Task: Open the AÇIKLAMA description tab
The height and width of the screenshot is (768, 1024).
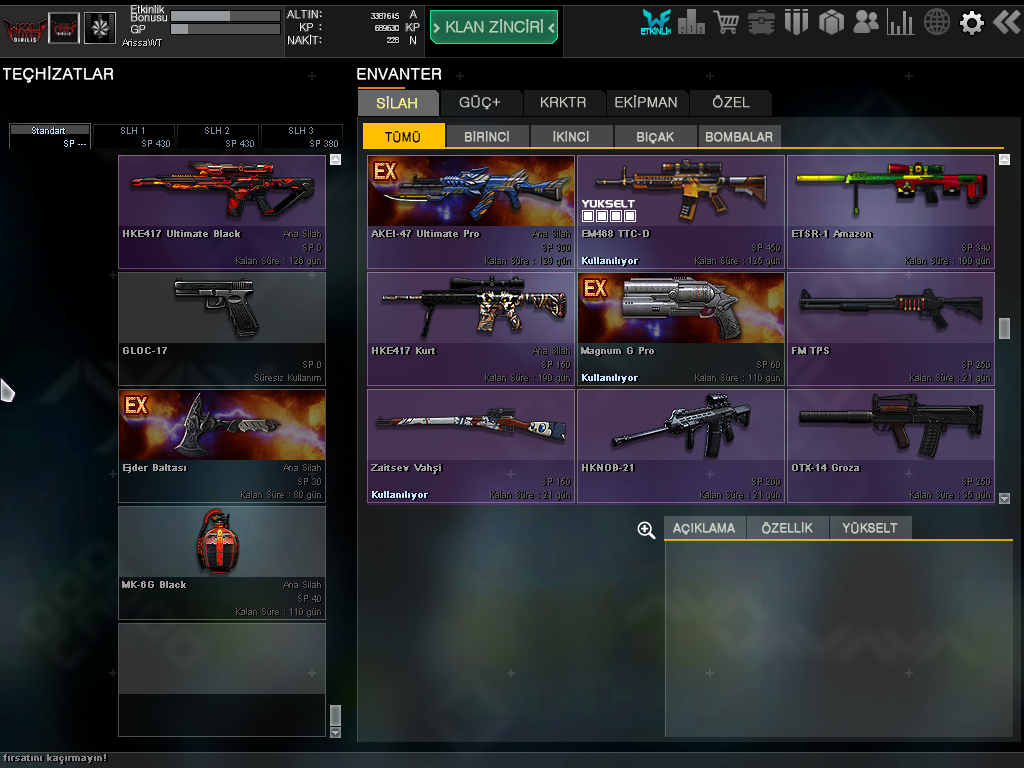Action: (704, 528)
